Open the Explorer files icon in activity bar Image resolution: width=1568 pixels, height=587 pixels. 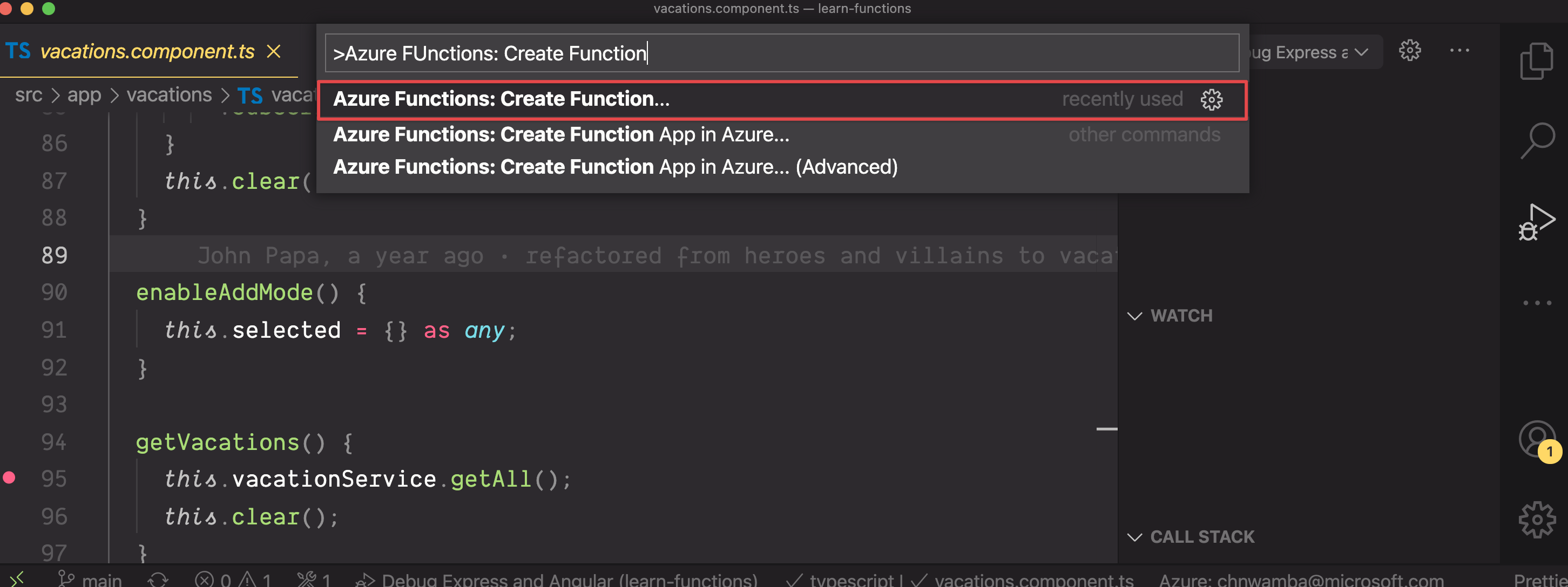(x=1536, y=61)
